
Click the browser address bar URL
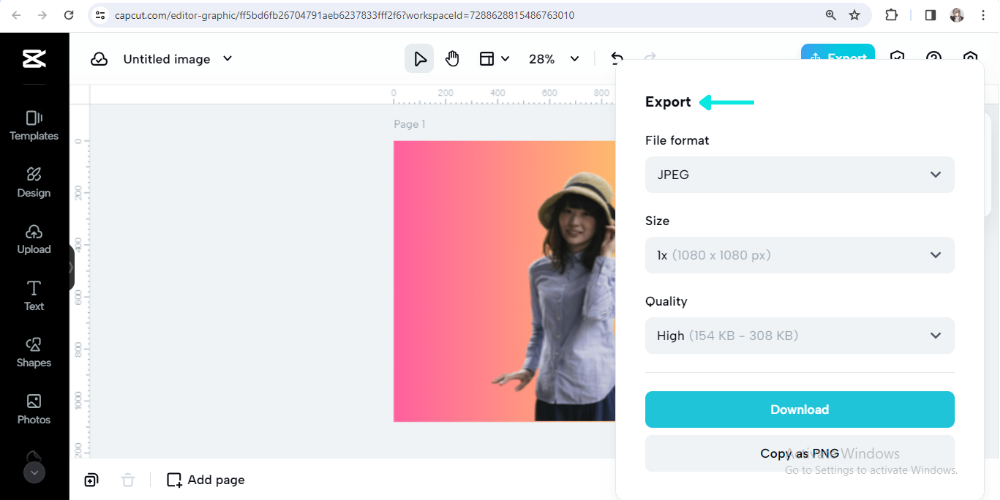[x=344, y=15]
